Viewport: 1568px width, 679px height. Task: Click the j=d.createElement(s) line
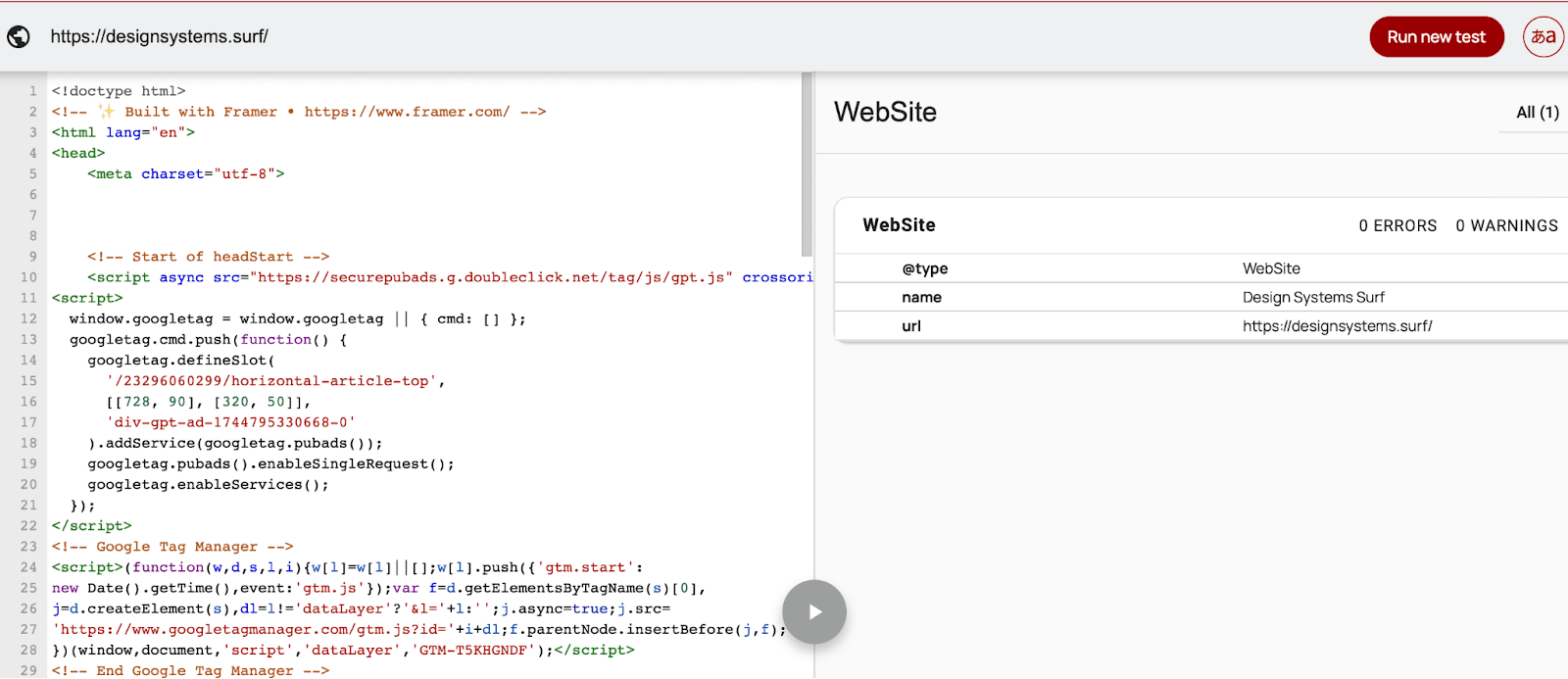[x=362, y=608]
